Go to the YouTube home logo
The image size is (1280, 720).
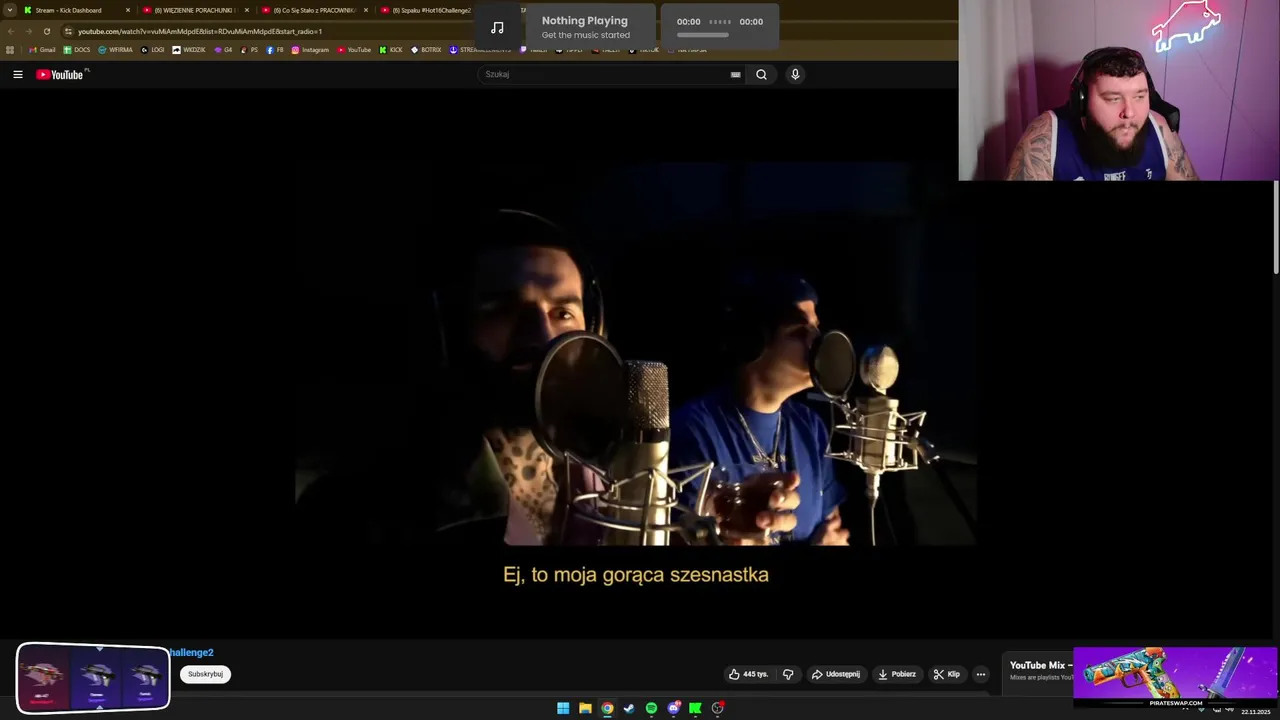62,74
